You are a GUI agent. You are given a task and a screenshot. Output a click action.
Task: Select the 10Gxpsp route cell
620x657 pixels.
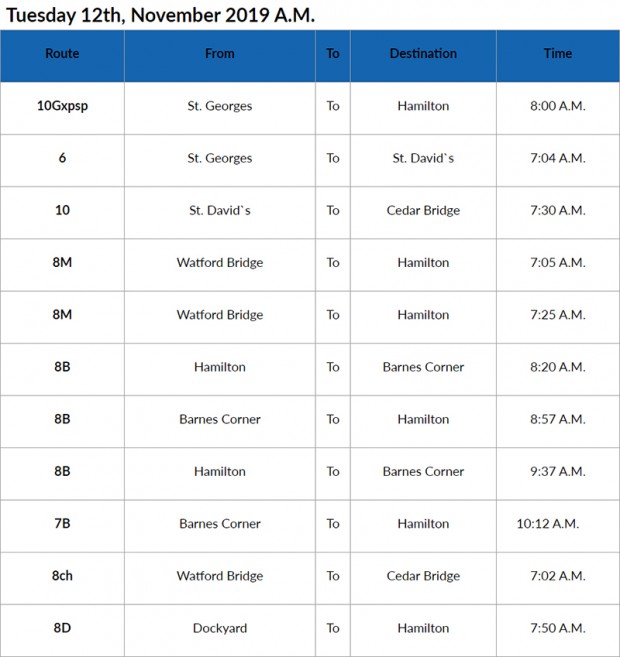tap(62, 106)
